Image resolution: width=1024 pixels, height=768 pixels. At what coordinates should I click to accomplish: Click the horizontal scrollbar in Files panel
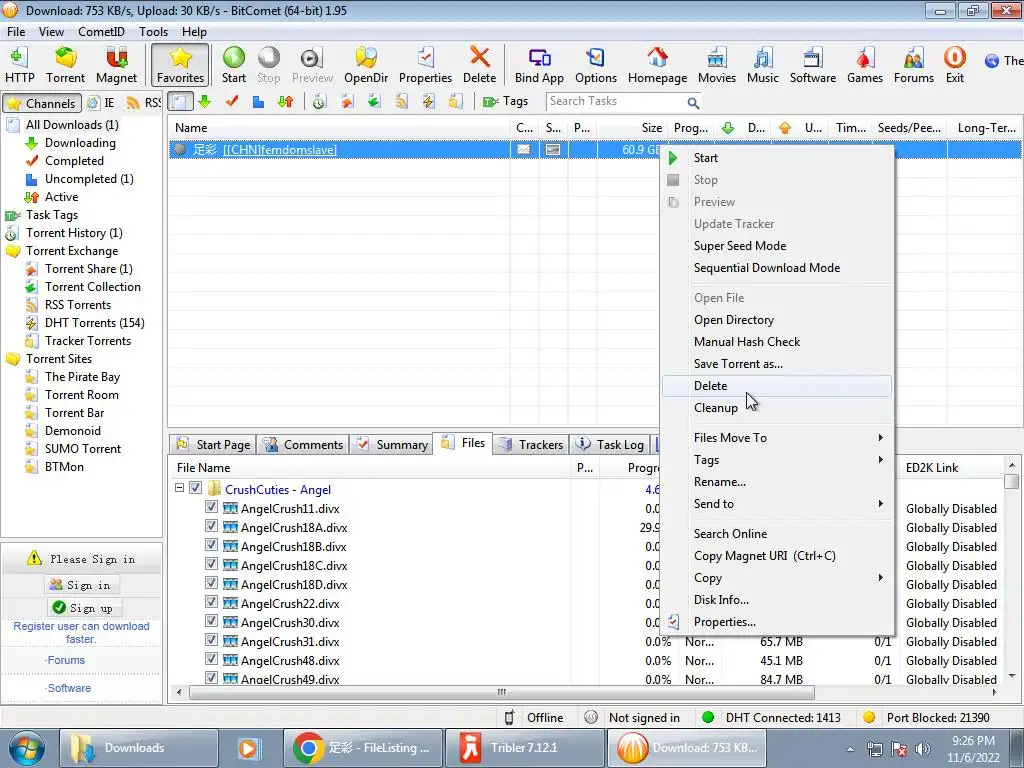click(502, 692)
